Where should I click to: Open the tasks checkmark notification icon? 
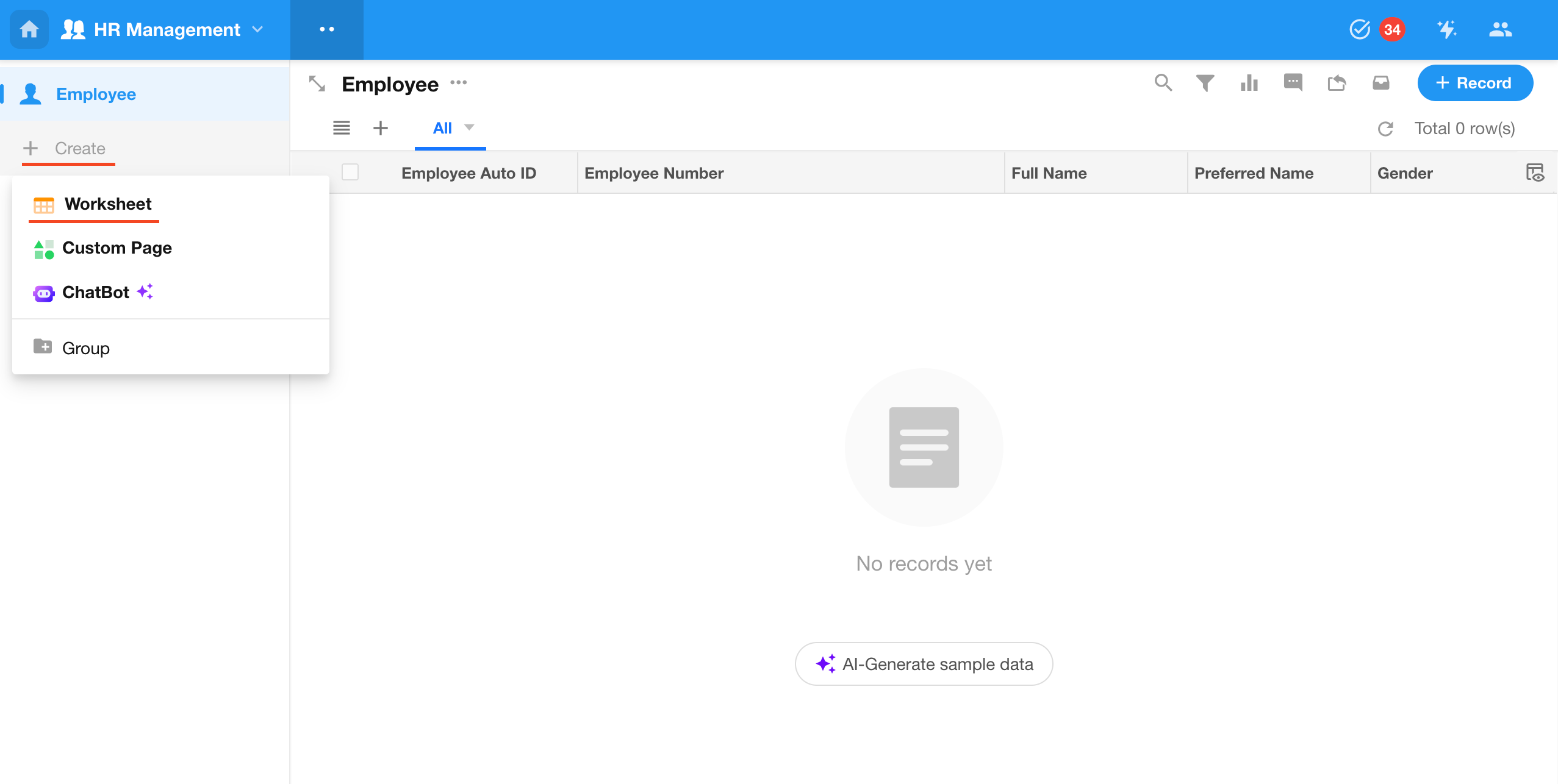coord(1360,29)
